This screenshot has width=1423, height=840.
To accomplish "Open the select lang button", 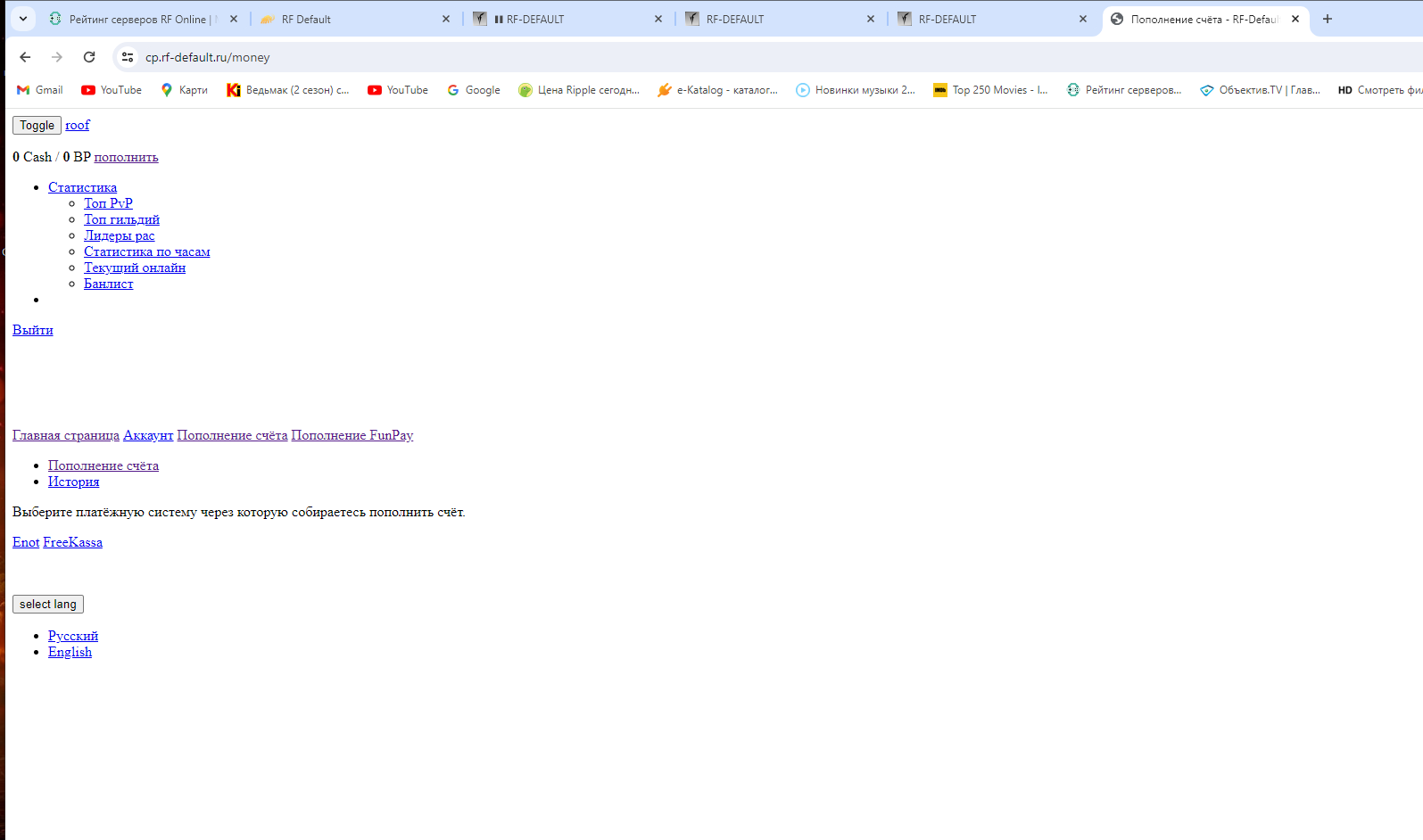I will [48, 605].
